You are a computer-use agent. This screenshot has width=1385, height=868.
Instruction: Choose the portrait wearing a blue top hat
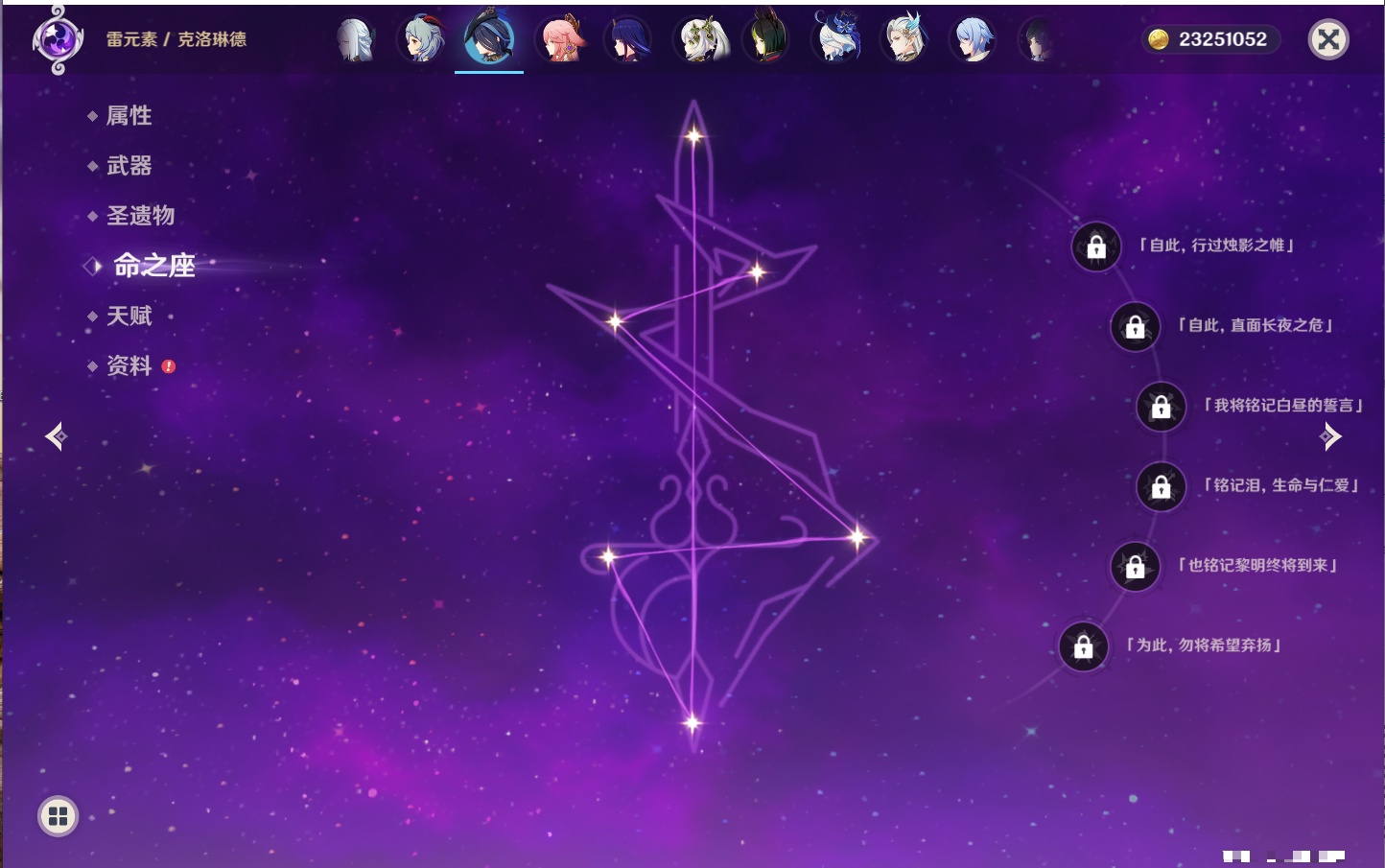coord(835,39)
